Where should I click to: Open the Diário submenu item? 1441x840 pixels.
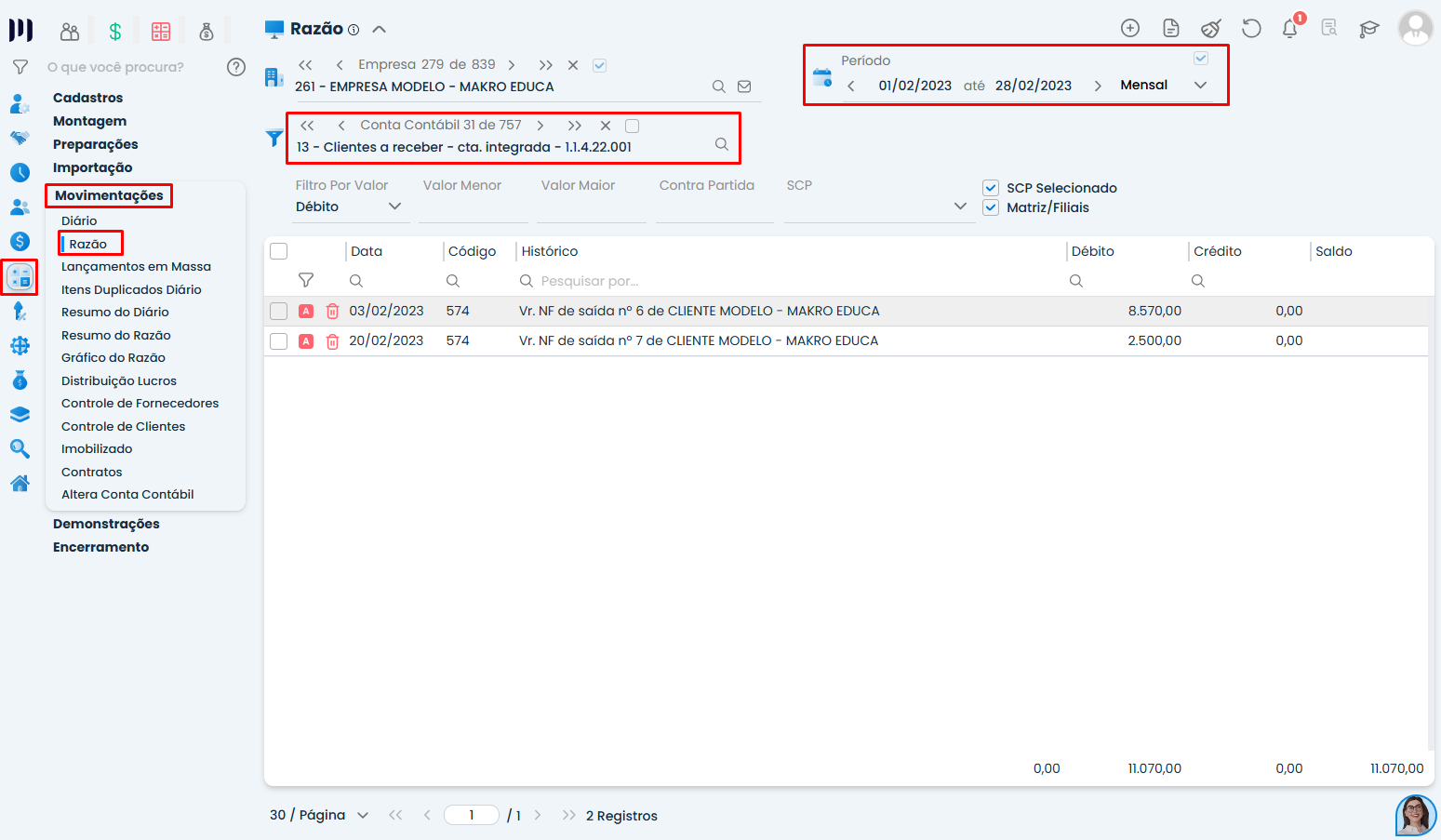[x=79, y=220]
